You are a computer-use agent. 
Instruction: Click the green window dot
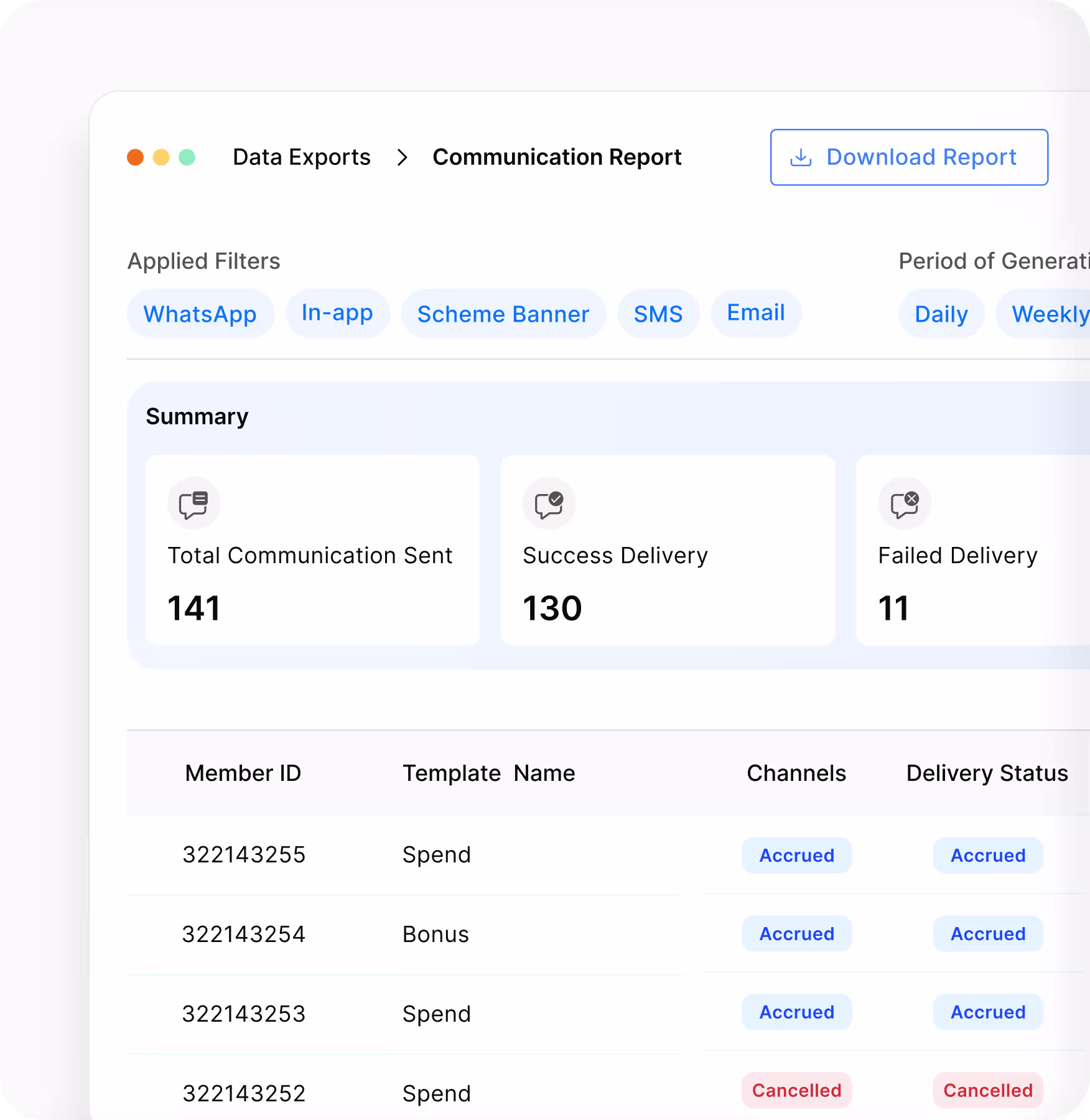click(x=187, y=157)
